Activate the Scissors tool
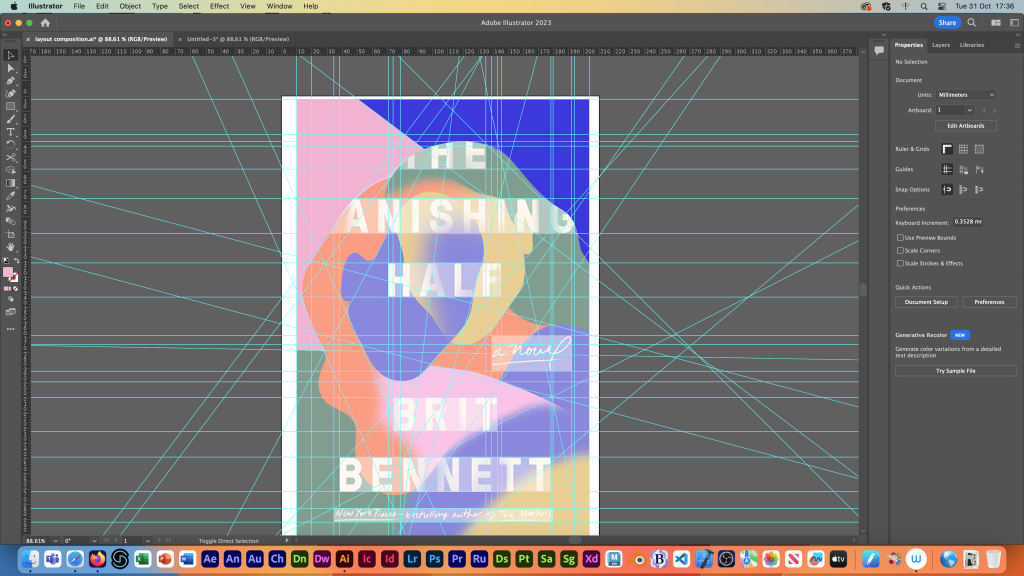This screenshot has width=1024, height=576. tap(11, 158)
